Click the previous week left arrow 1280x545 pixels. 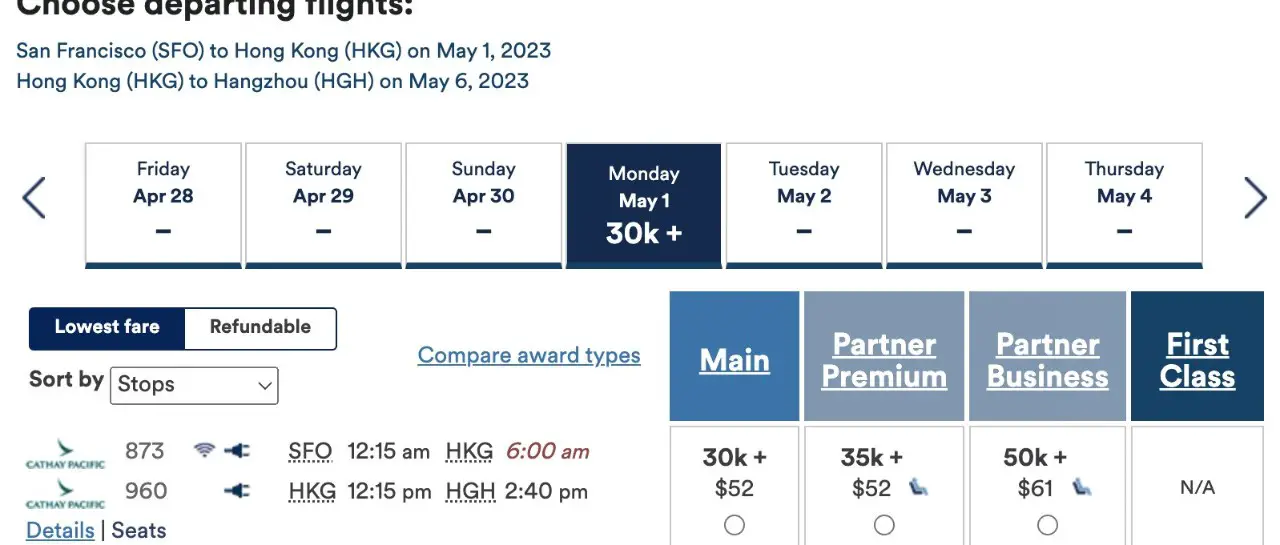pyautogui.click(x=34, y=197)
